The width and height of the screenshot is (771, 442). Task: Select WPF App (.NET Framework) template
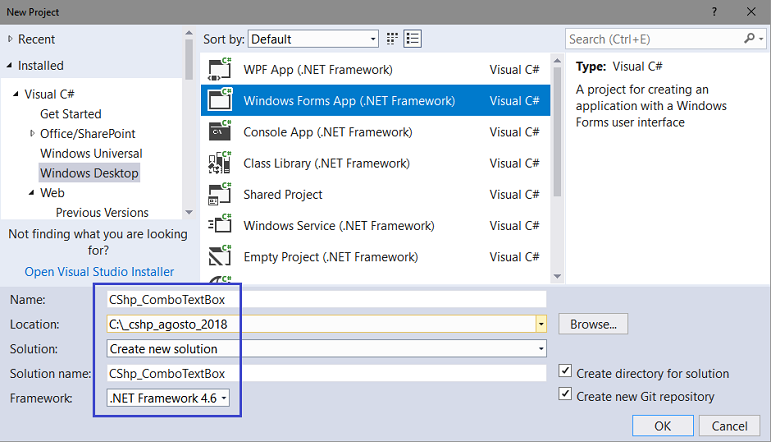point(375,69)
